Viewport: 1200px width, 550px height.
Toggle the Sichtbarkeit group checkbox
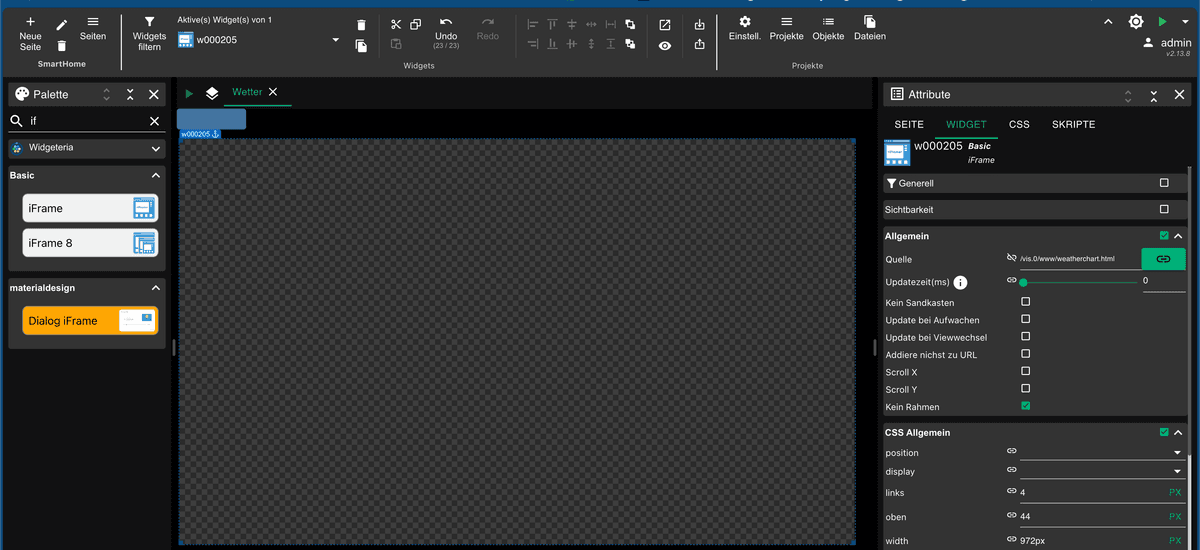pyautogui.click(x=1164, y=209)
